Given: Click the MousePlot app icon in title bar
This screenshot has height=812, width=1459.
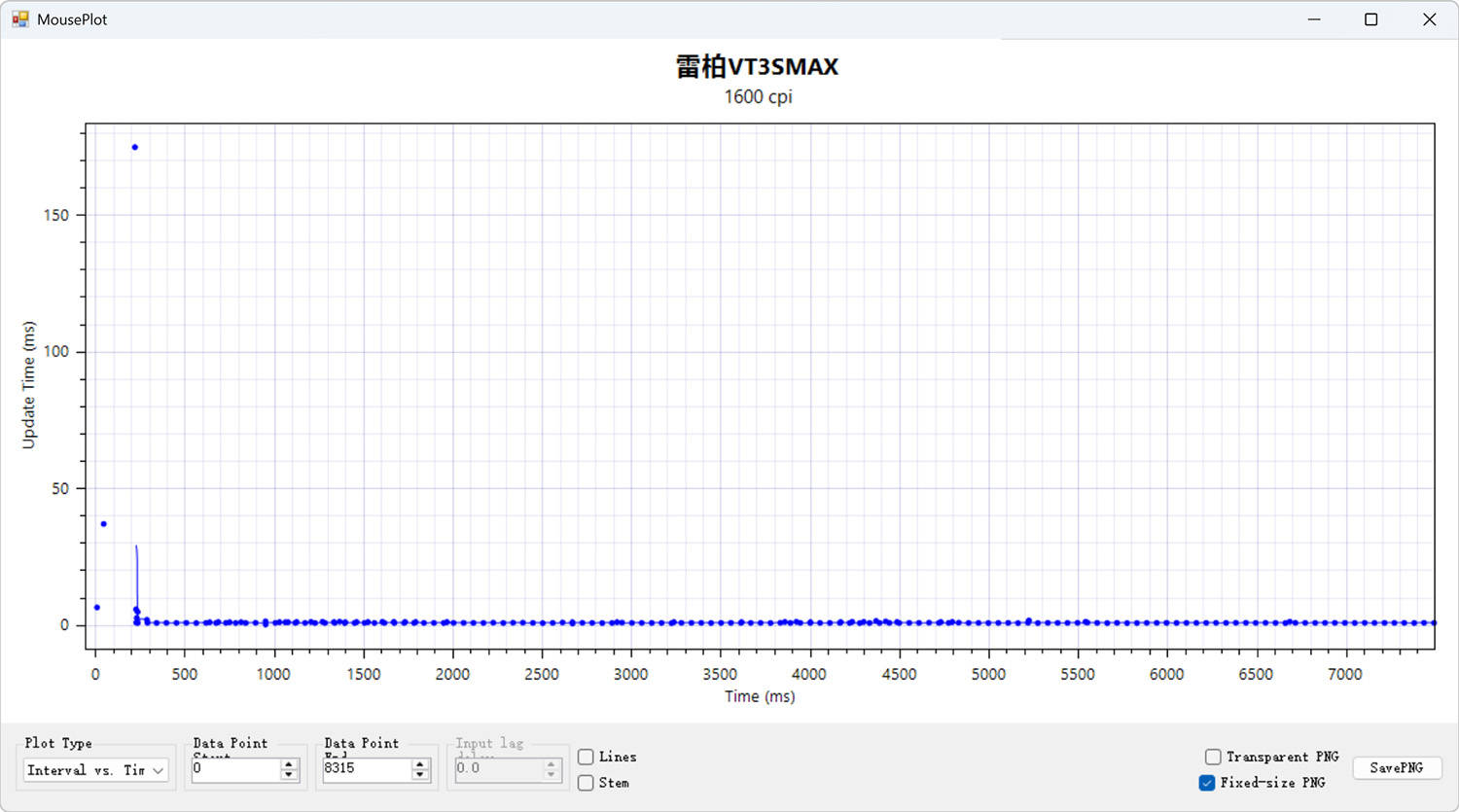Looking at the screenshot, I should click(x=19, y=19).
